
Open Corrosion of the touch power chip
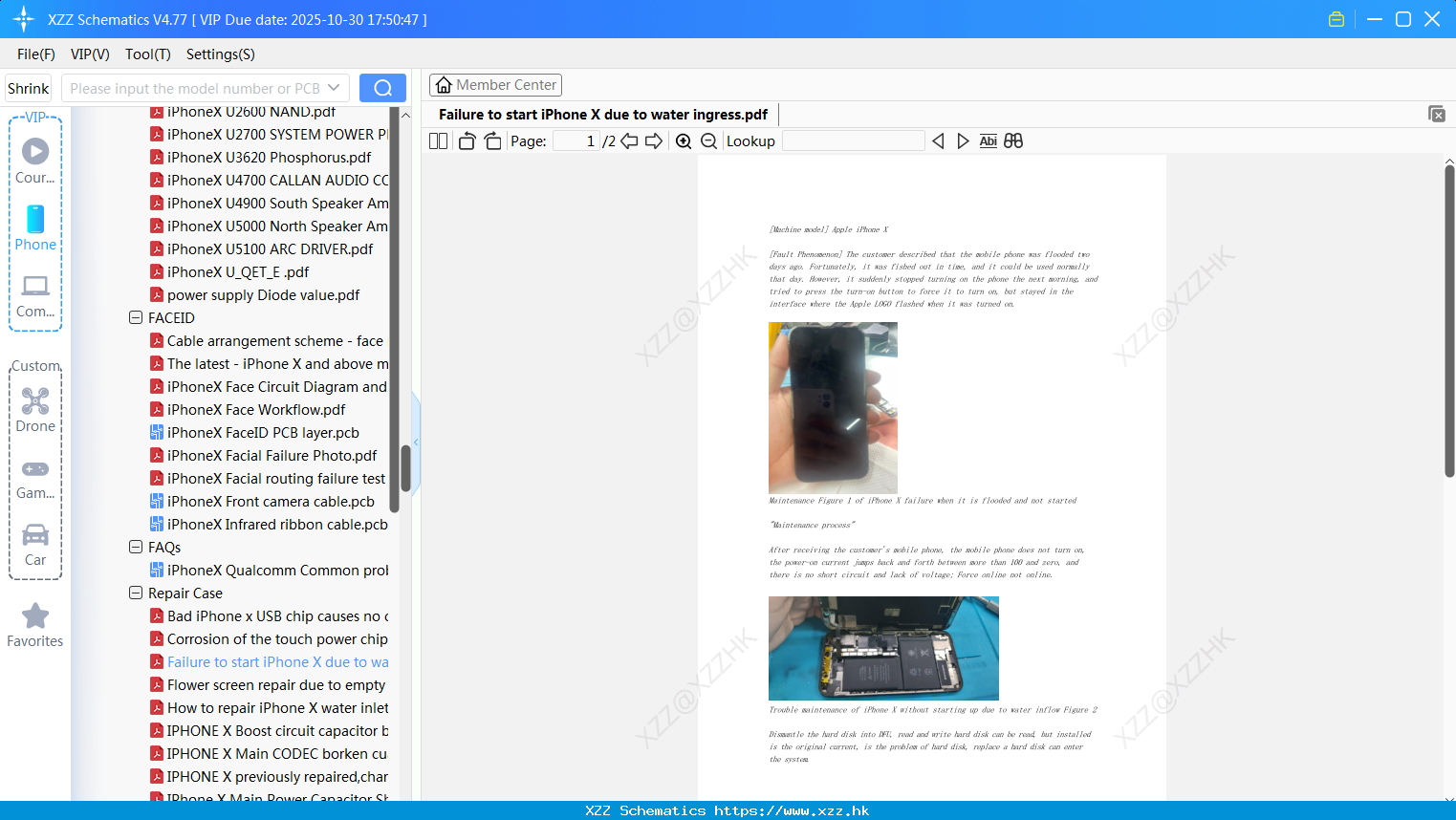pyautogui.click(x=277, y=638)
